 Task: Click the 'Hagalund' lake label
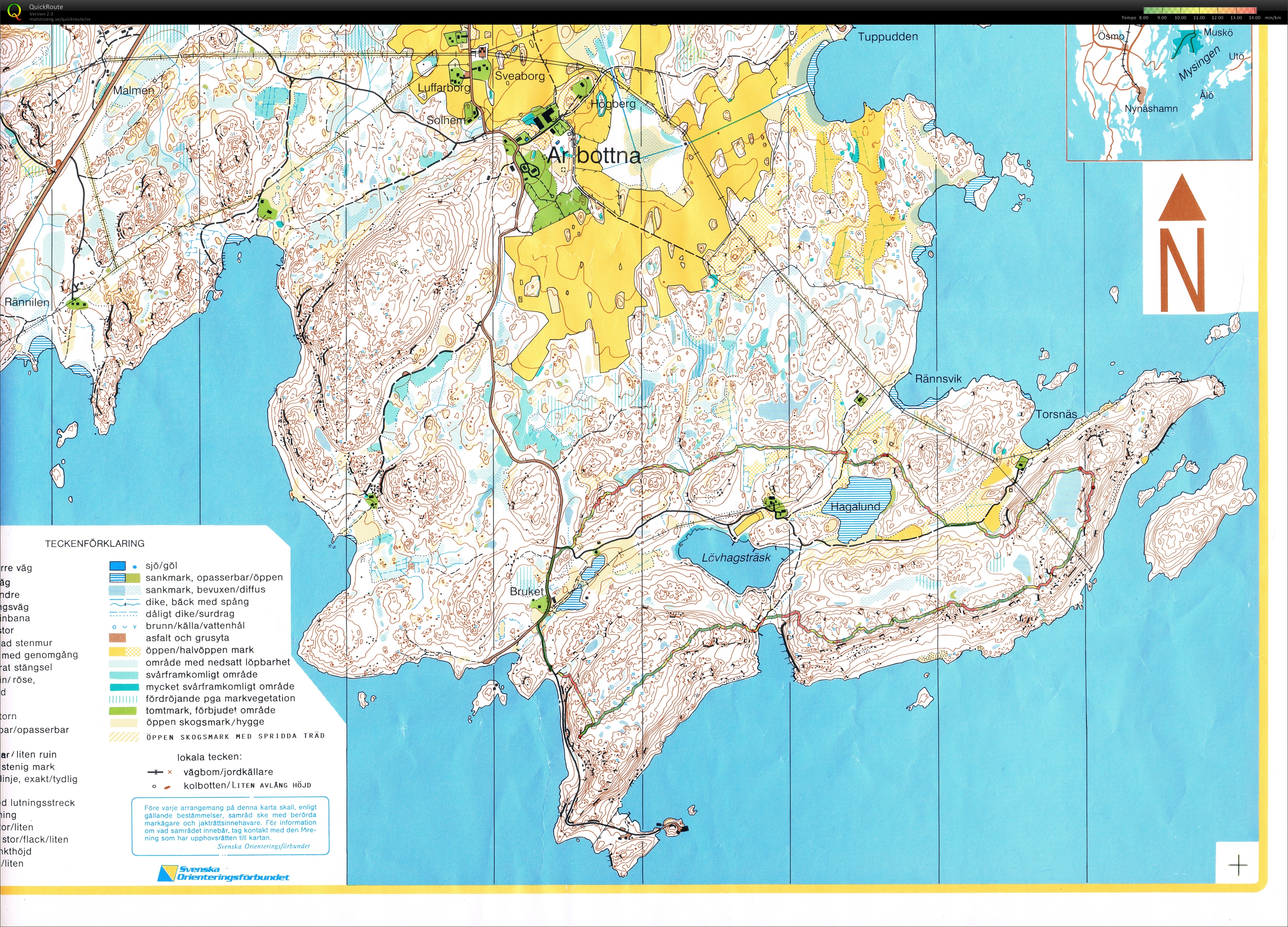click(855, 507)
